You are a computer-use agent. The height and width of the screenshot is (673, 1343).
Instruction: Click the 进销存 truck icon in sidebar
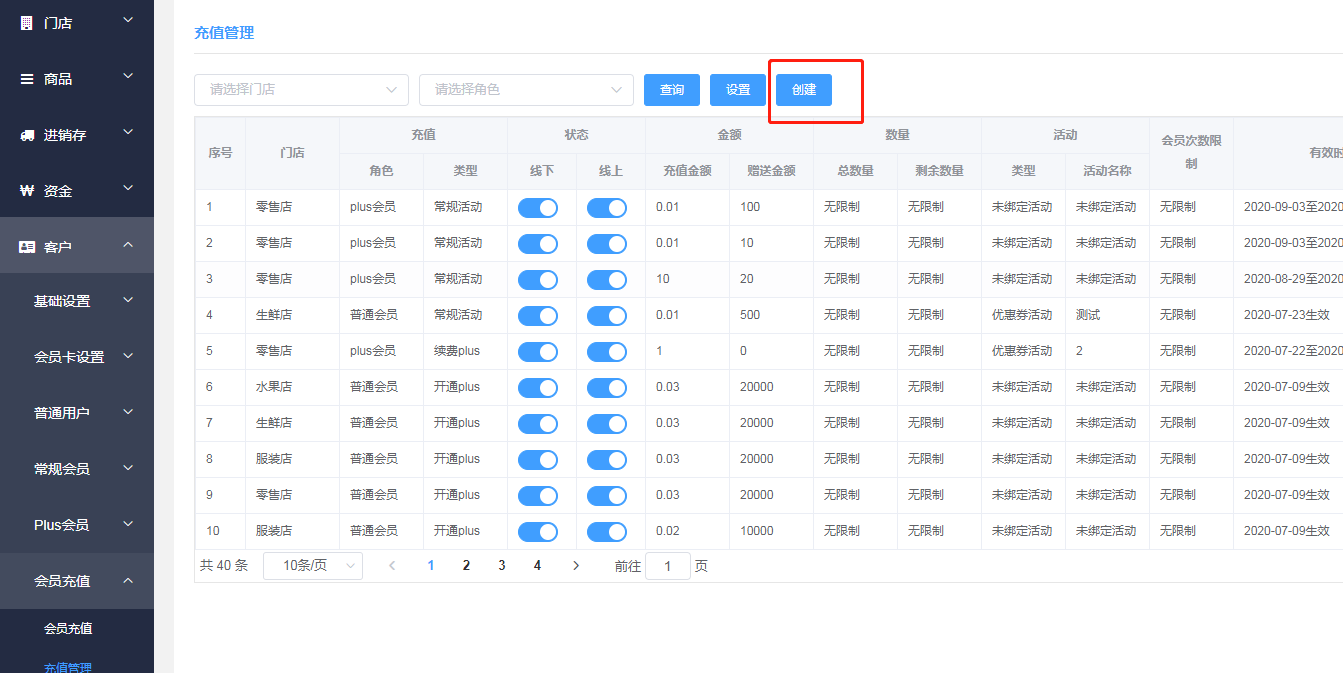click(x=27, y=135)
